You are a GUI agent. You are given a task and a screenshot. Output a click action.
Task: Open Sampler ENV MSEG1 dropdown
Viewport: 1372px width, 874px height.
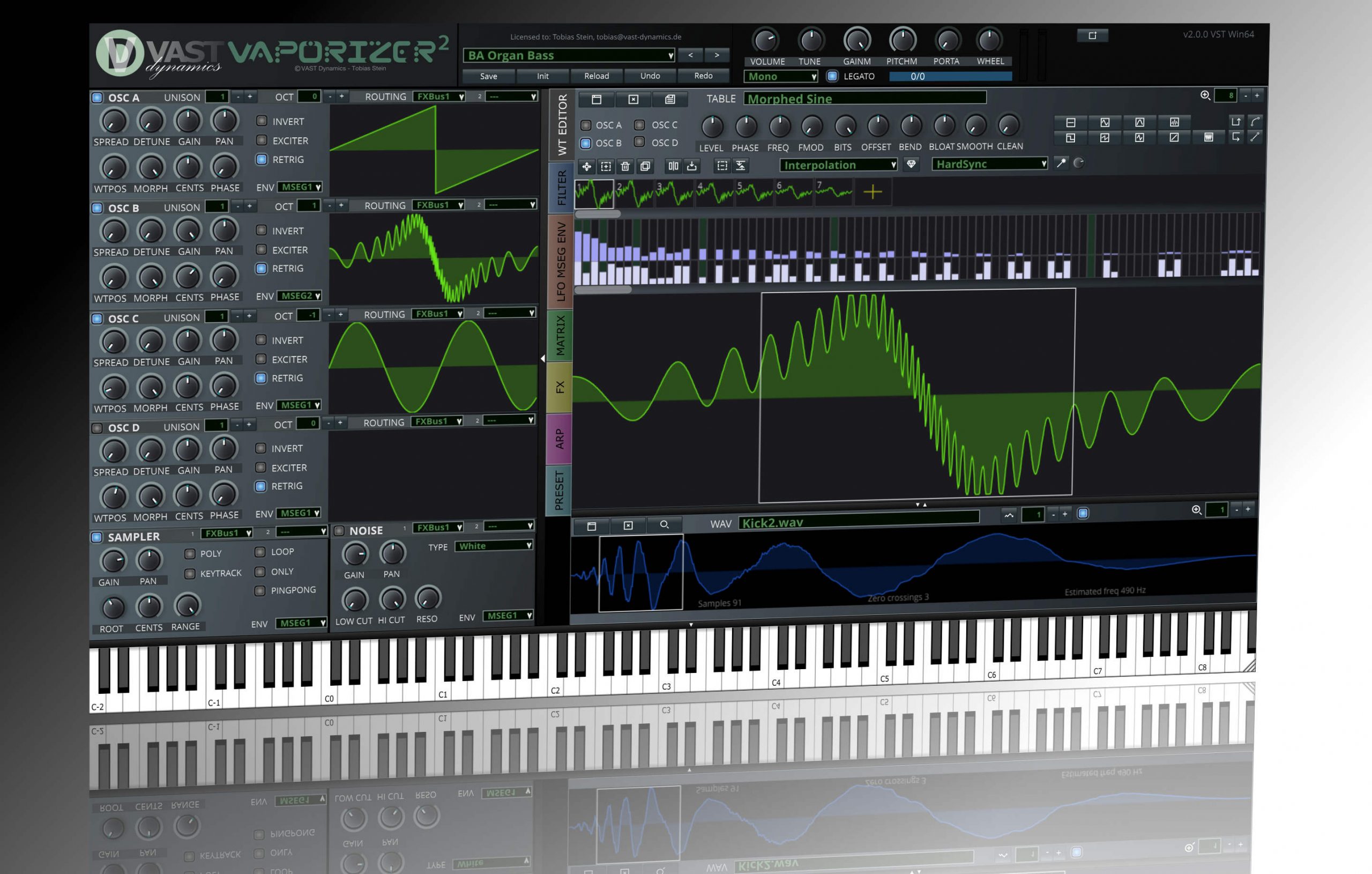[302, 623]
